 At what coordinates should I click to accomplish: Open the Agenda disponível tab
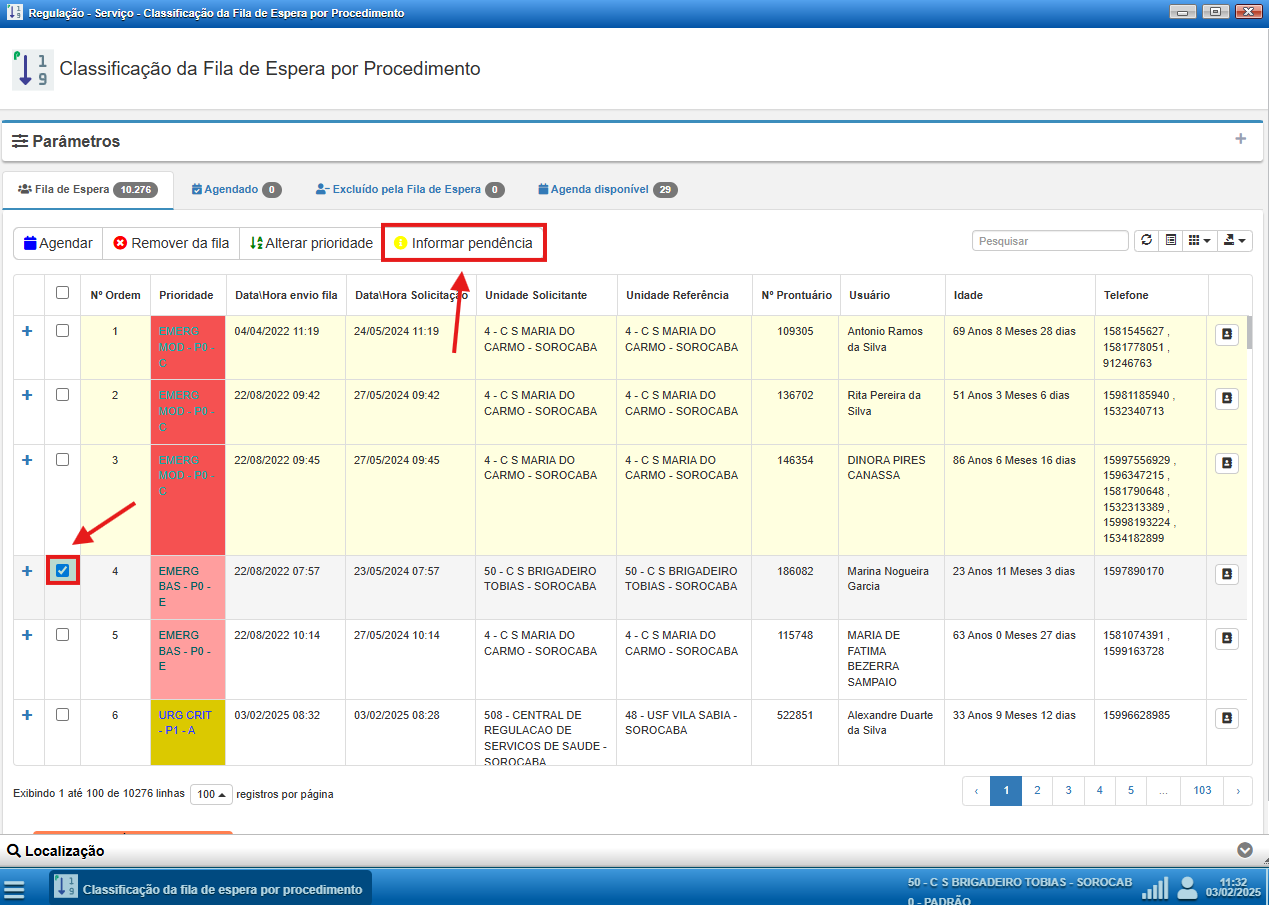(x=607, y=189)
